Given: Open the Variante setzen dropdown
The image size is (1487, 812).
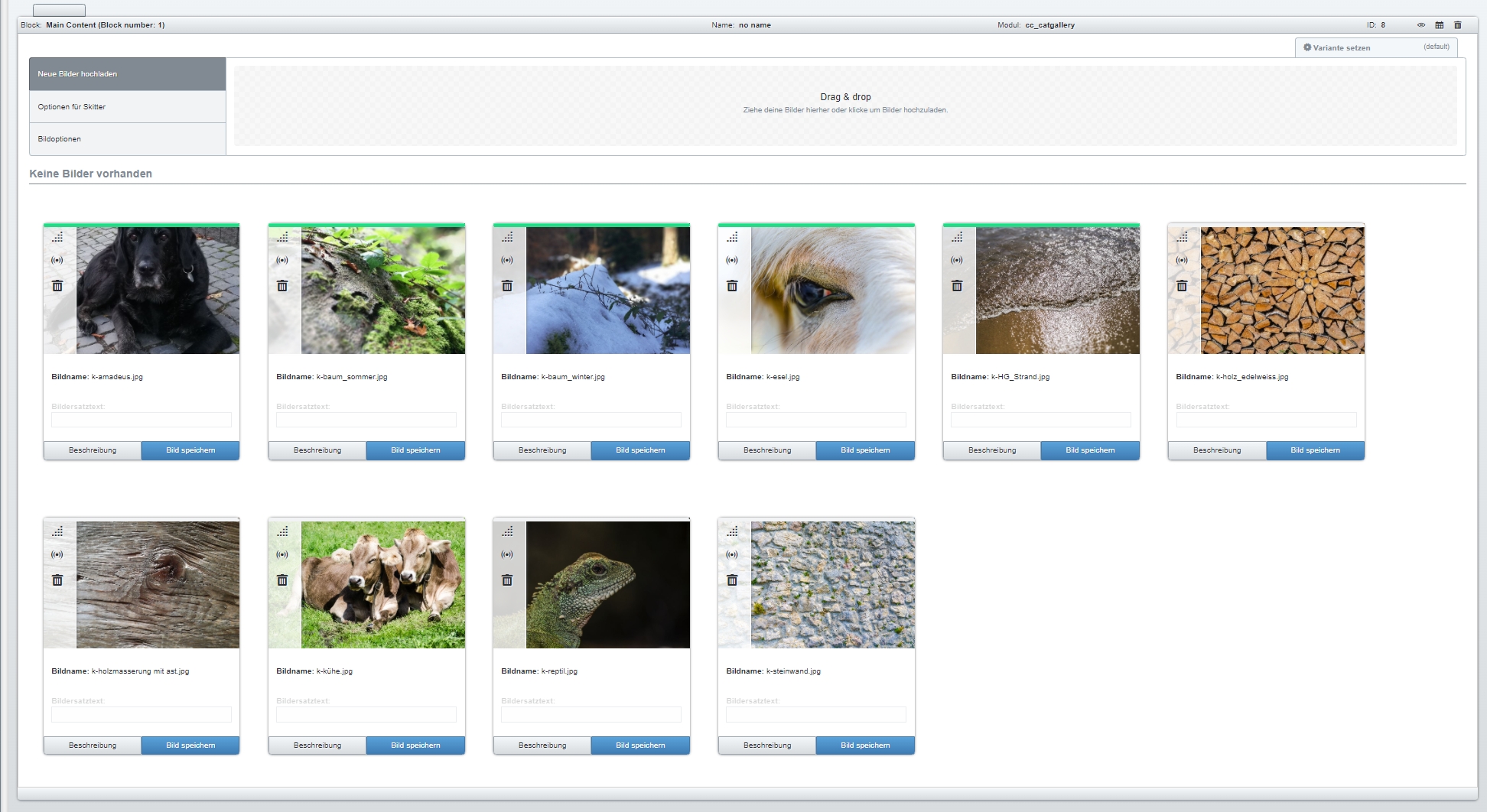Looking at the screenshot, I should [x=1375, y=47].
